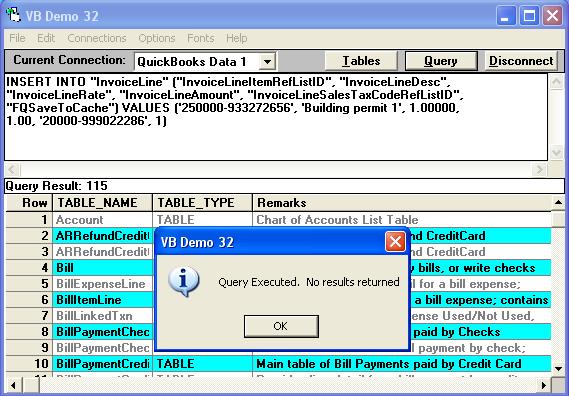569x396 pixels.
Task: Click 'paid by Checks' remark in row 8
Action: click(x=457, y=331)
